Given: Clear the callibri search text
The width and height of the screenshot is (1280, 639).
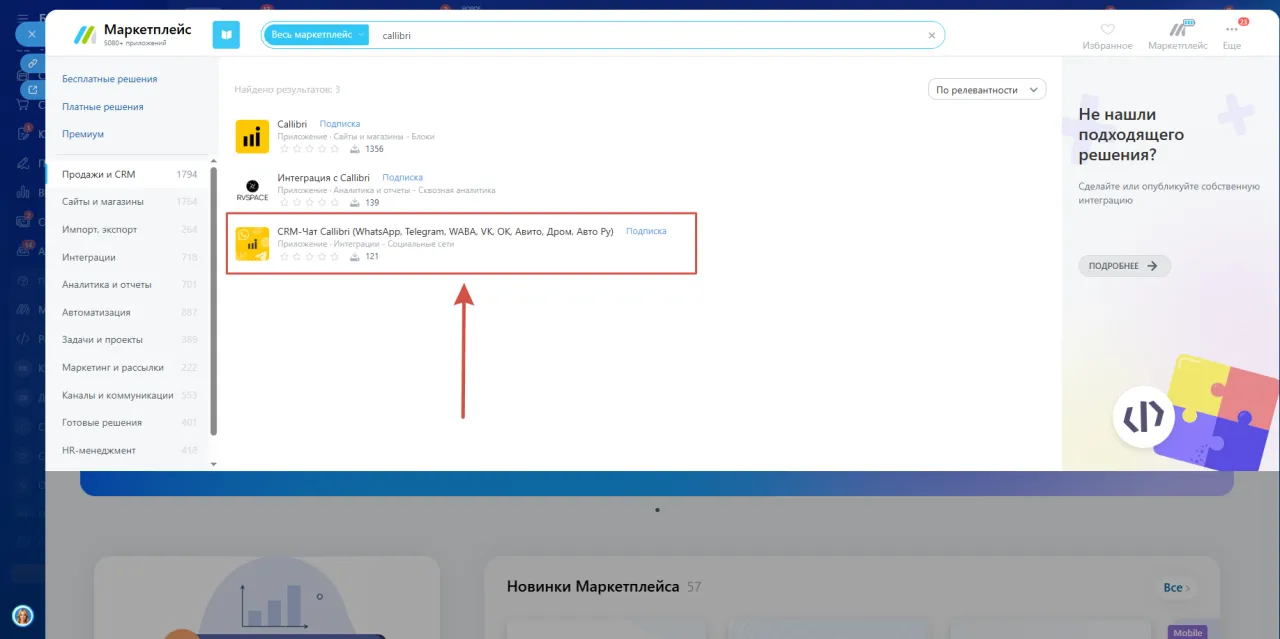Looking at the screenshot, I should coord(931,35).
